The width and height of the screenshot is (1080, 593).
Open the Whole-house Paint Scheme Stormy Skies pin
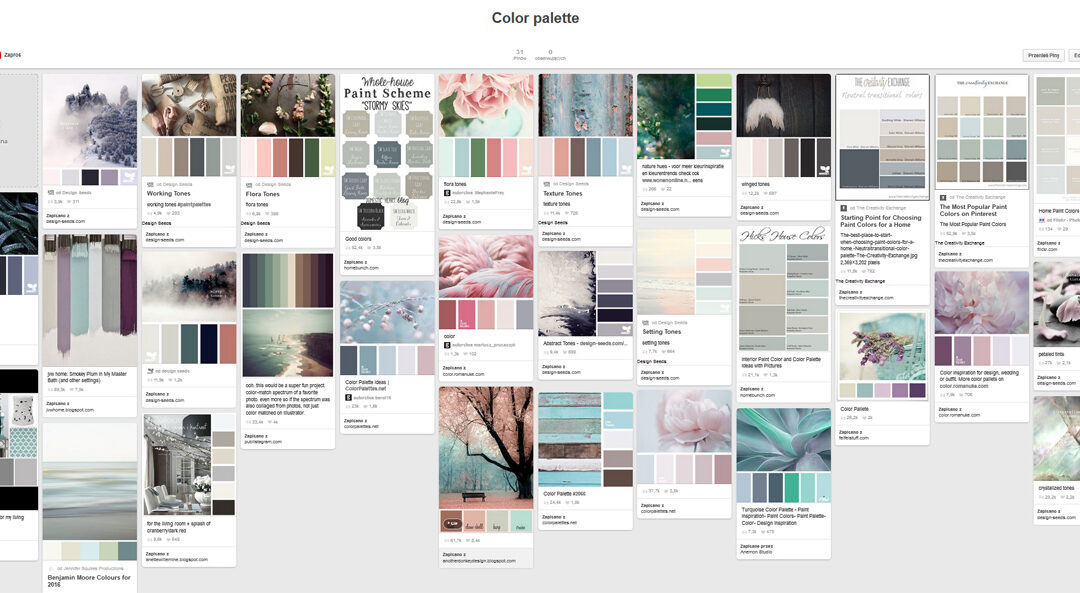click(x=387, y=150)
